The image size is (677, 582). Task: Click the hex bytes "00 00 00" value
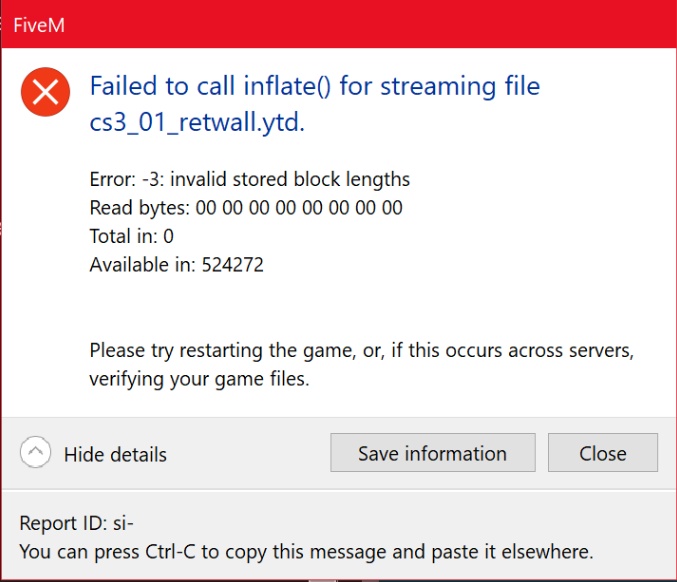point(298,208)
